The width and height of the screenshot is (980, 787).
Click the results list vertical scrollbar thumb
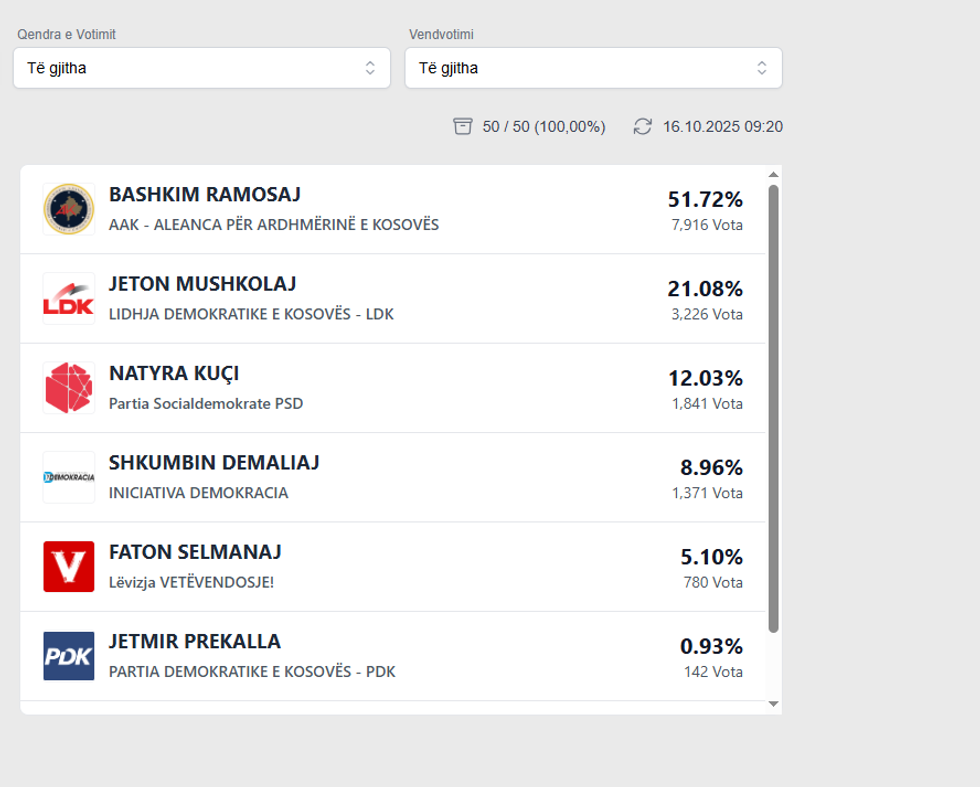click(x=773, y=408)
